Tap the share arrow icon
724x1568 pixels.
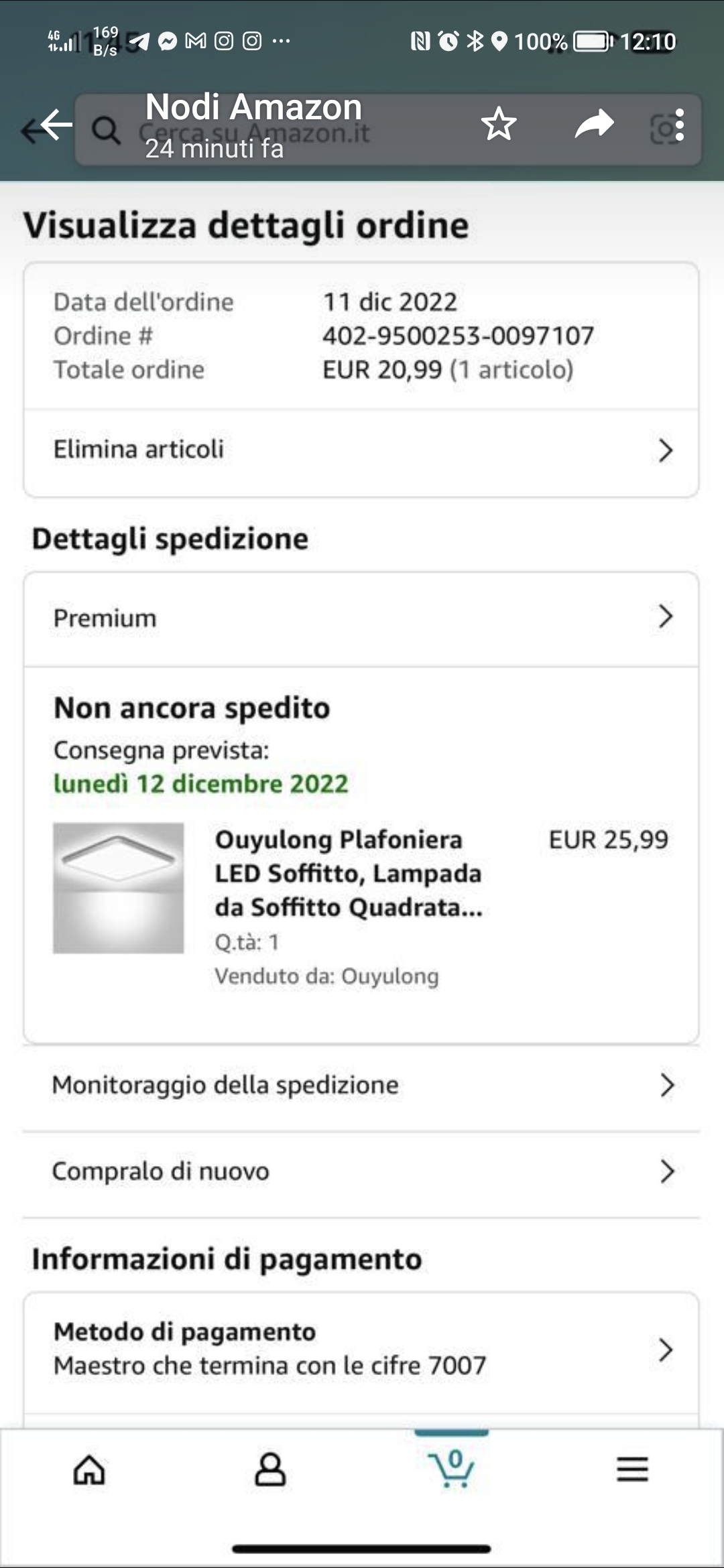tap(594, 125)
